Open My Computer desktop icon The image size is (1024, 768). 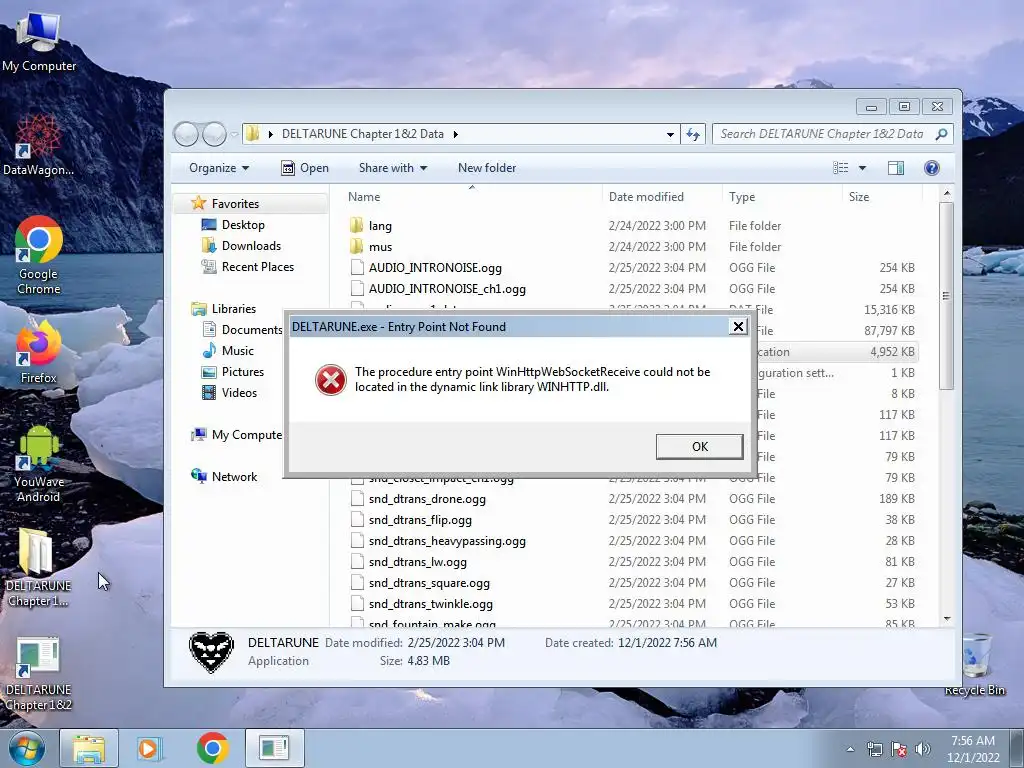pos(39,43)
